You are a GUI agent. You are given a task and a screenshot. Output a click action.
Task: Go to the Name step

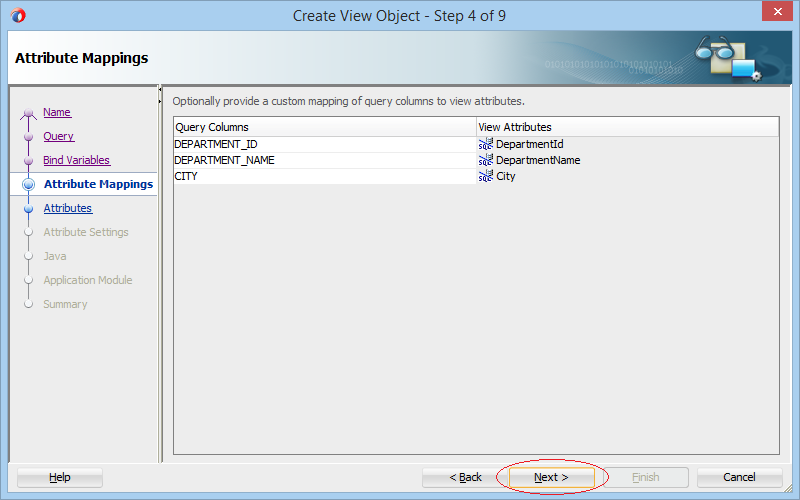[57, 112]
